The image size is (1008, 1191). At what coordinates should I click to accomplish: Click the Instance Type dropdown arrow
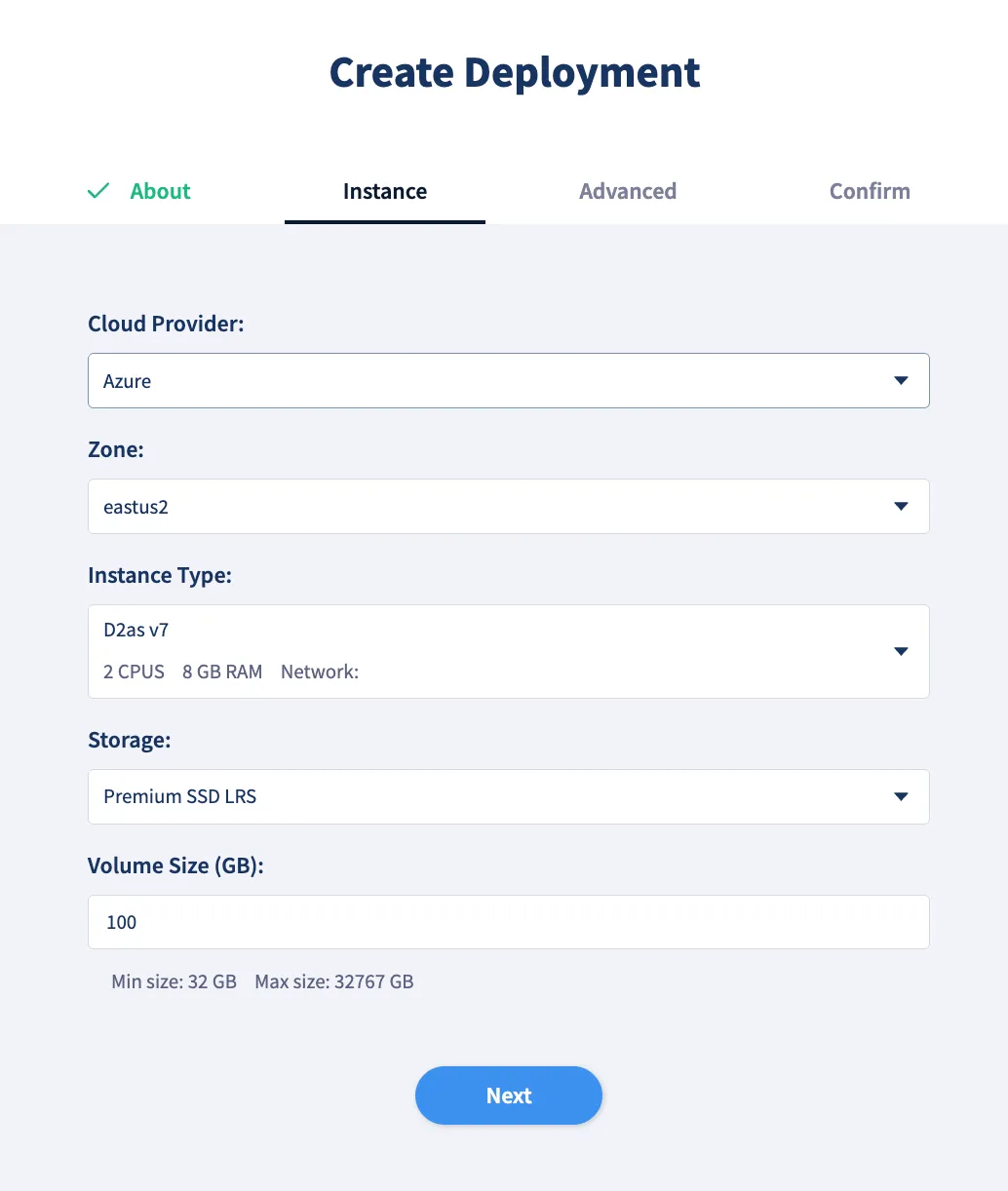[x=901, y=651]
